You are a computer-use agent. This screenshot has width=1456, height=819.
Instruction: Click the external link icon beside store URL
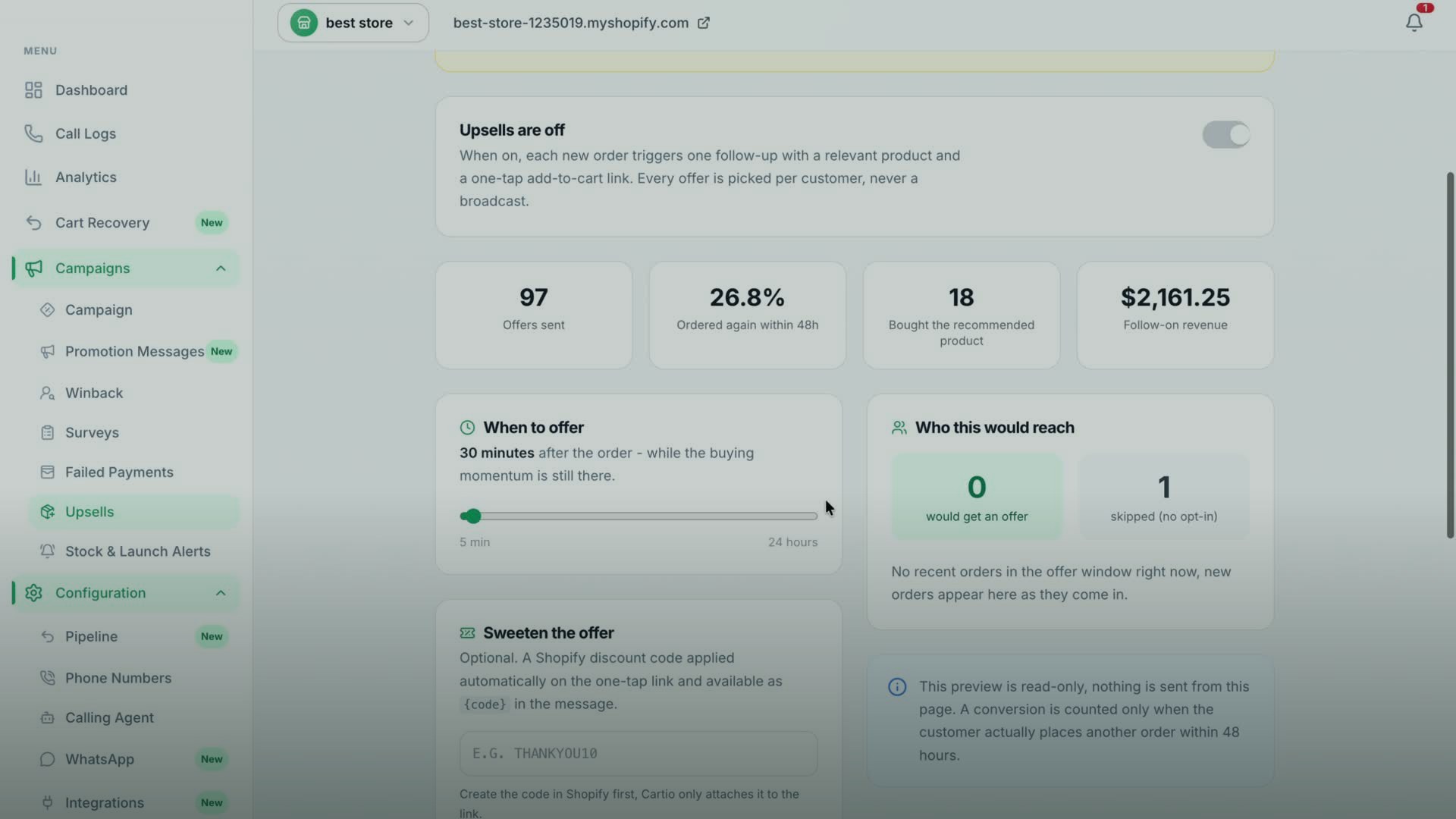tap(704, 23)
